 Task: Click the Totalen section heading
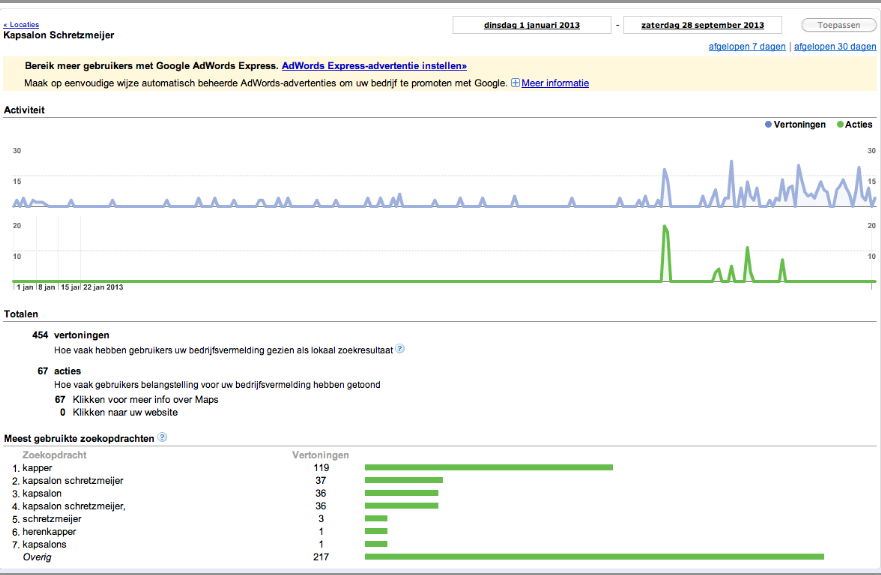click(21, 314)
